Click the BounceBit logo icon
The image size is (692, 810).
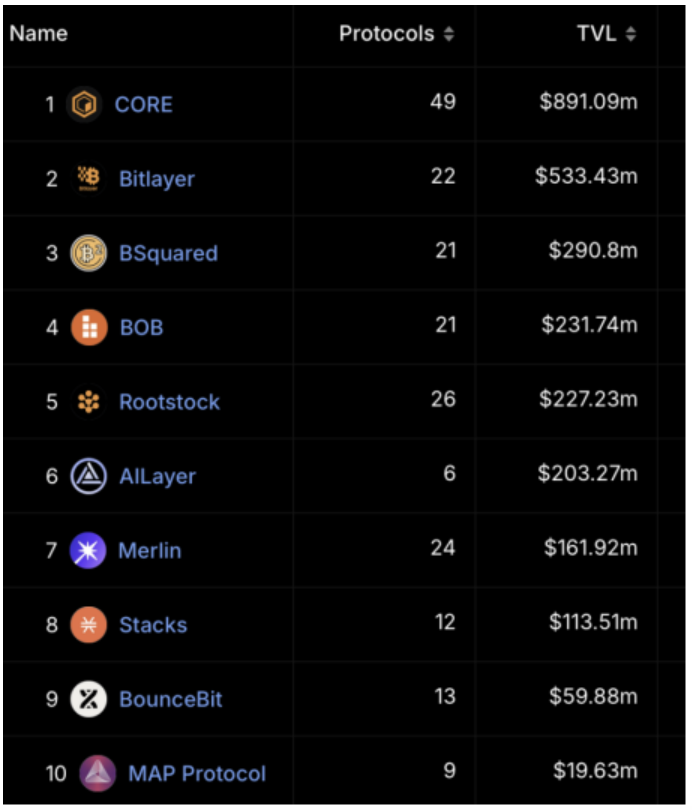88,699
